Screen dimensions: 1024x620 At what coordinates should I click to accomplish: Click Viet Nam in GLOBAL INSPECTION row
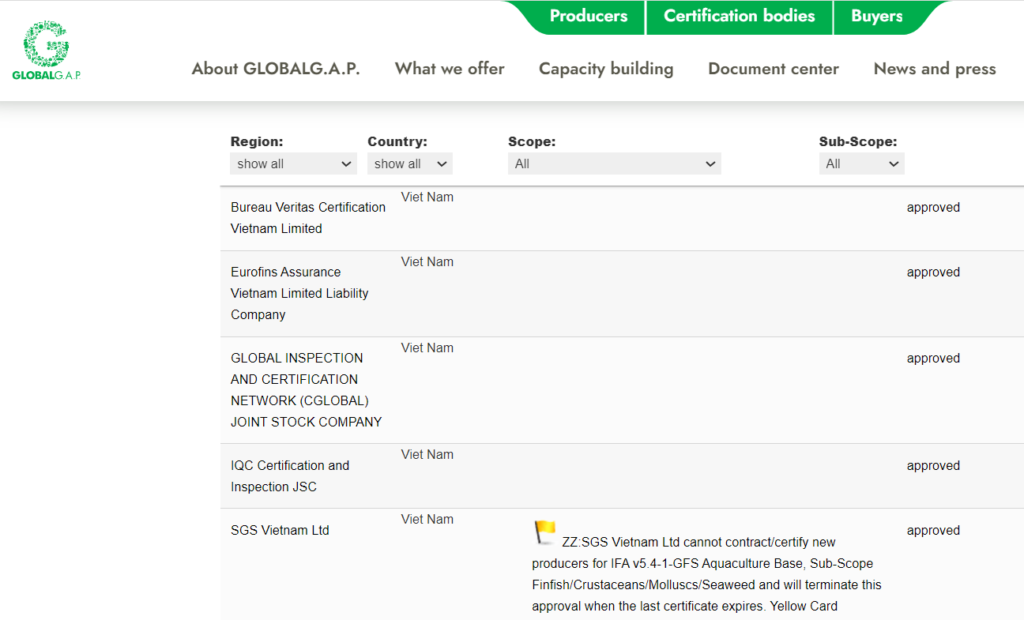[427, 348]
